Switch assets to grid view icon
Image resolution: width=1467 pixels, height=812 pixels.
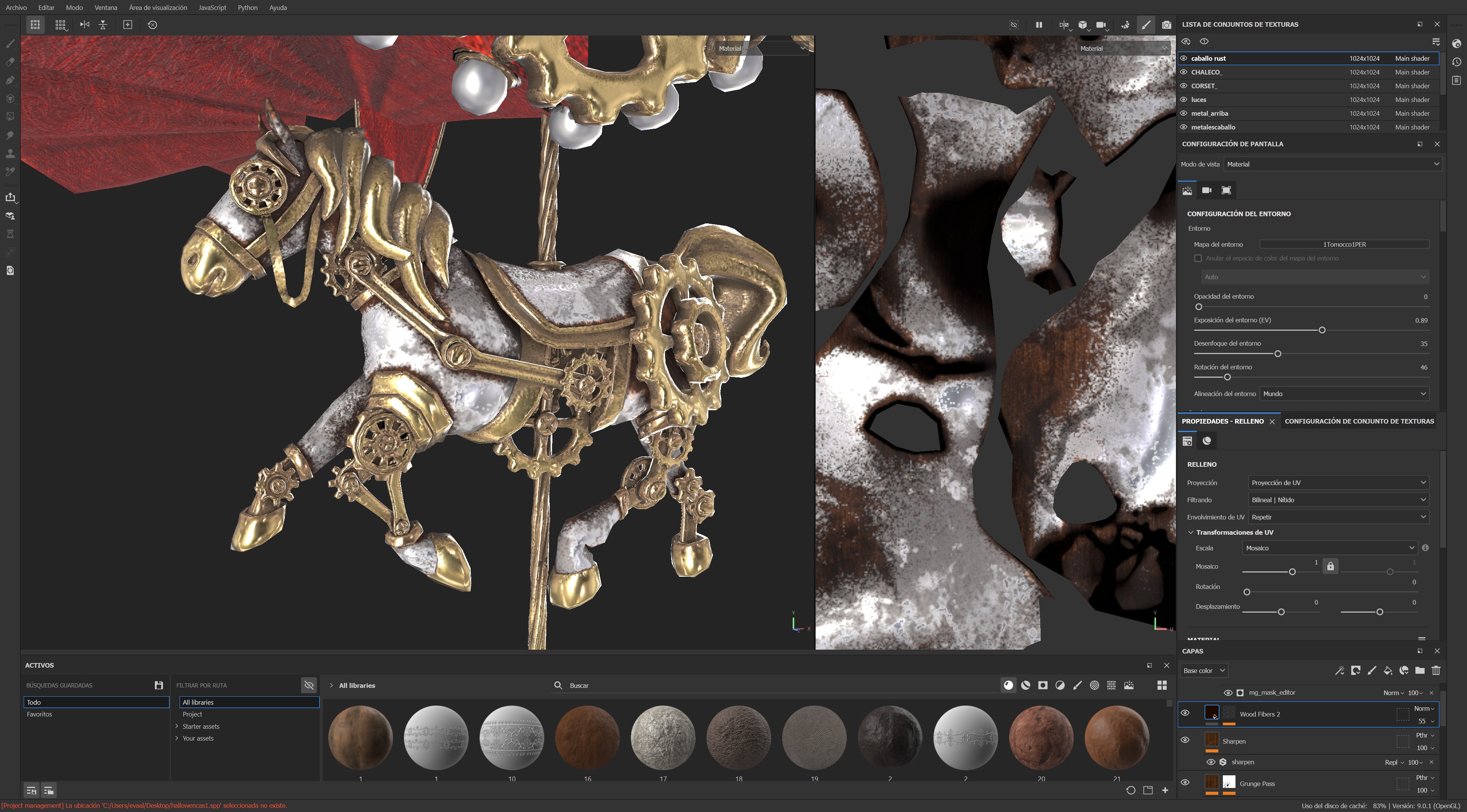[1162, 685]
